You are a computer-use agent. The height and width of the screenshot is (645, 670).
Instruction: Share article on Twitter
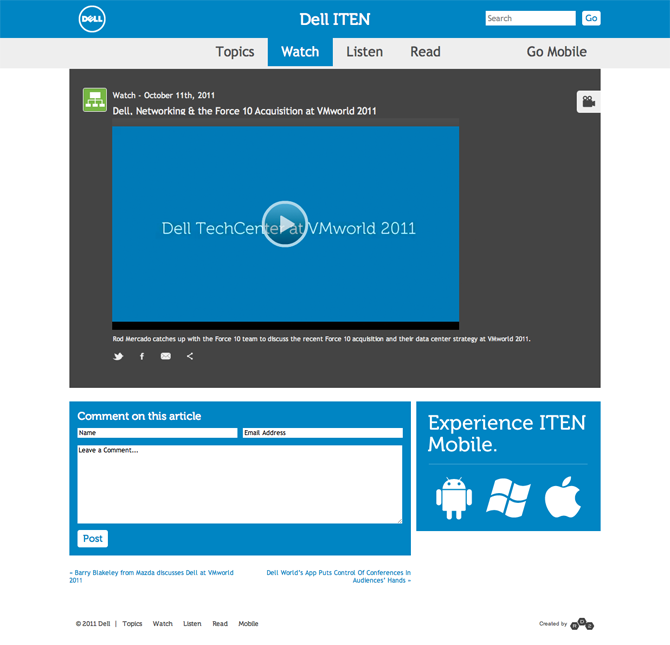pyautogui.click(x=118, y=356)
